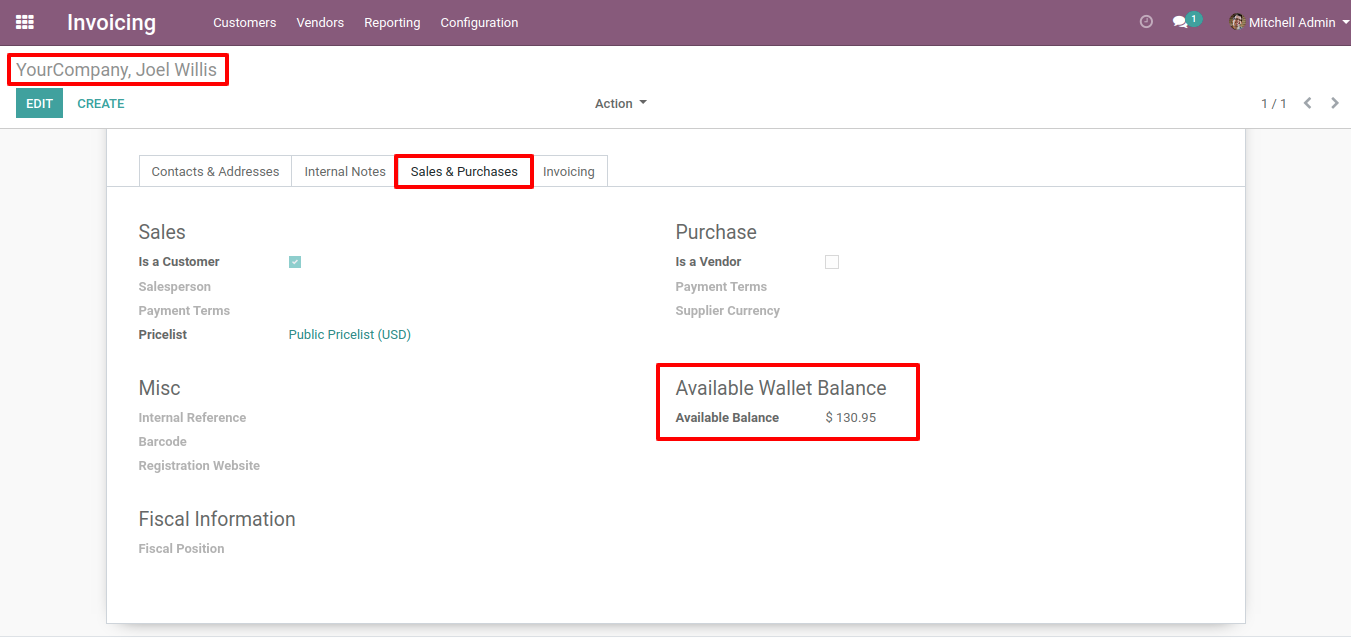Image resolution: width=1351 pixels, height=640 pixels.
Task: Toggle the Is a Customer checkbox
Action: pyautogui.click(x=295, y=262)
